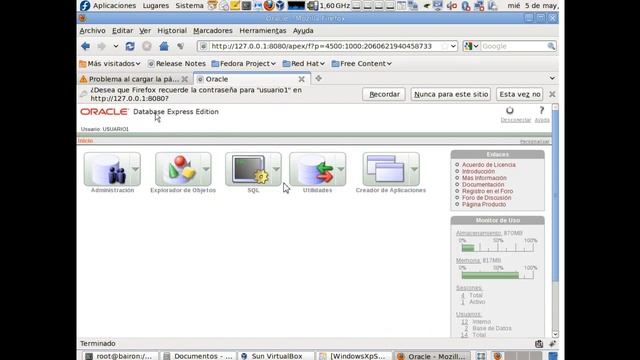Click the Almacenamiento usage bar
This screenshot has width=640, height=360.
click(498, 247)
